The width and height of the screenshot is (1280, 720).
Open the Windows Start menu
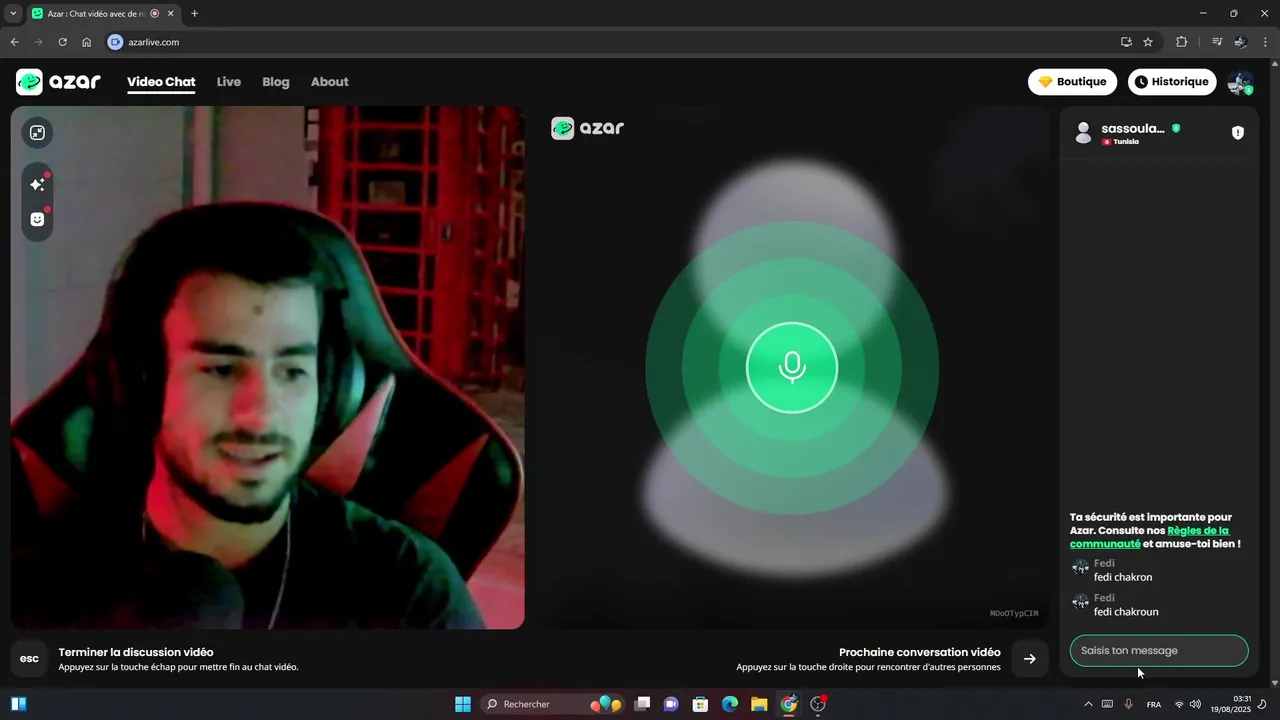(463, 704)
